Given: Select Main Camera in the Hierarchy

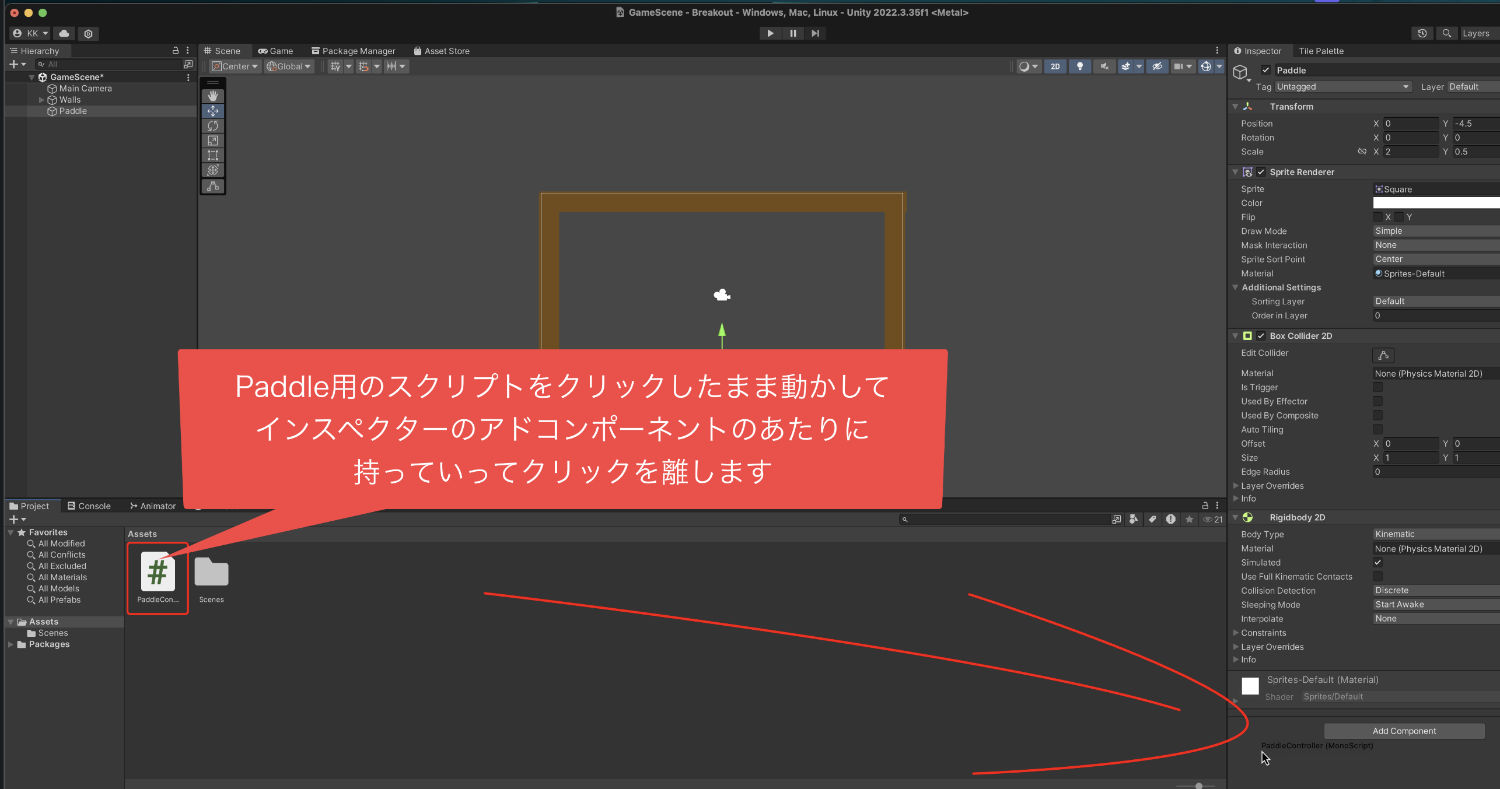Looking at the screenshot, I should [x=85, y=88].
